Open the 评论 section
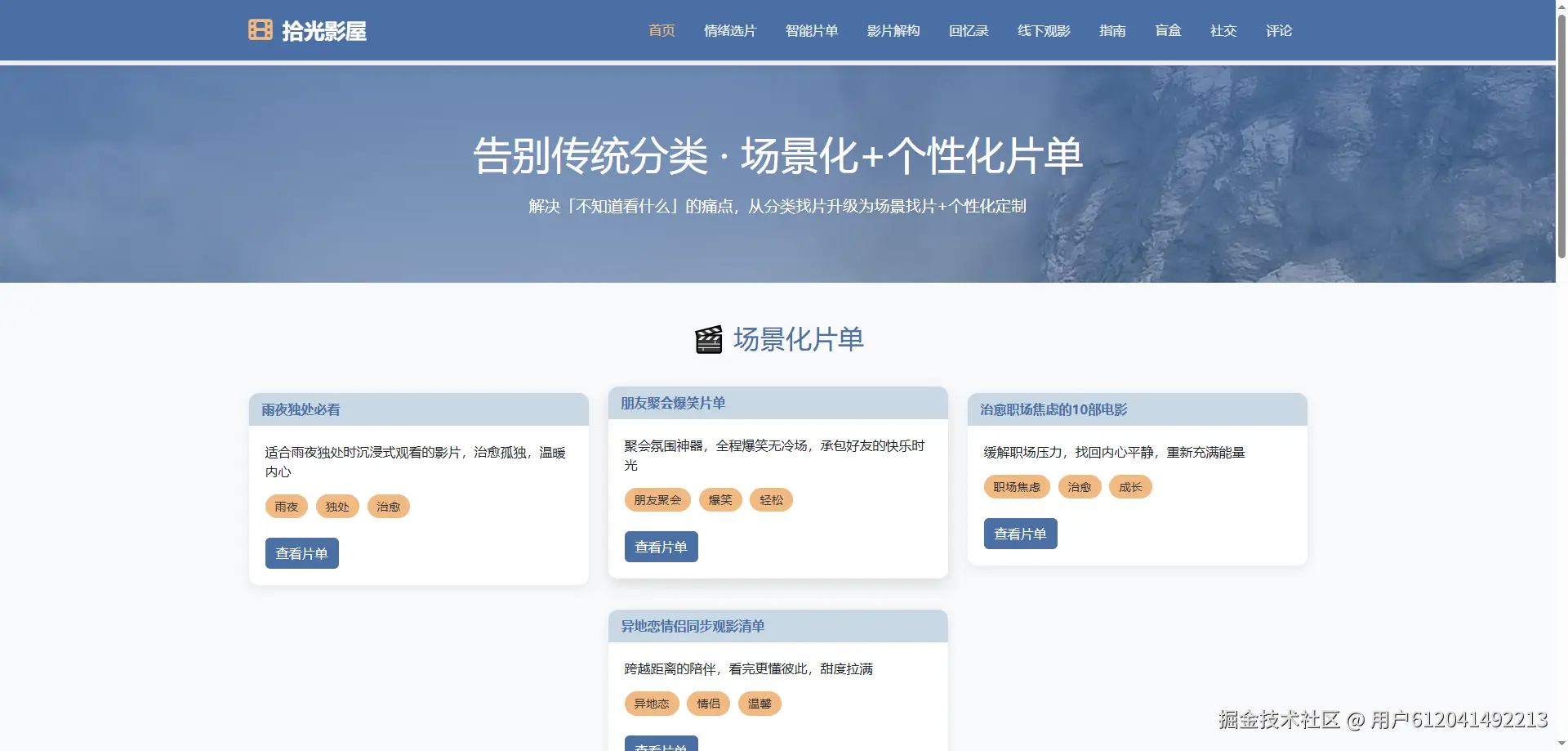This screenshot has width=1568, height=751. tap(1278, 30)
